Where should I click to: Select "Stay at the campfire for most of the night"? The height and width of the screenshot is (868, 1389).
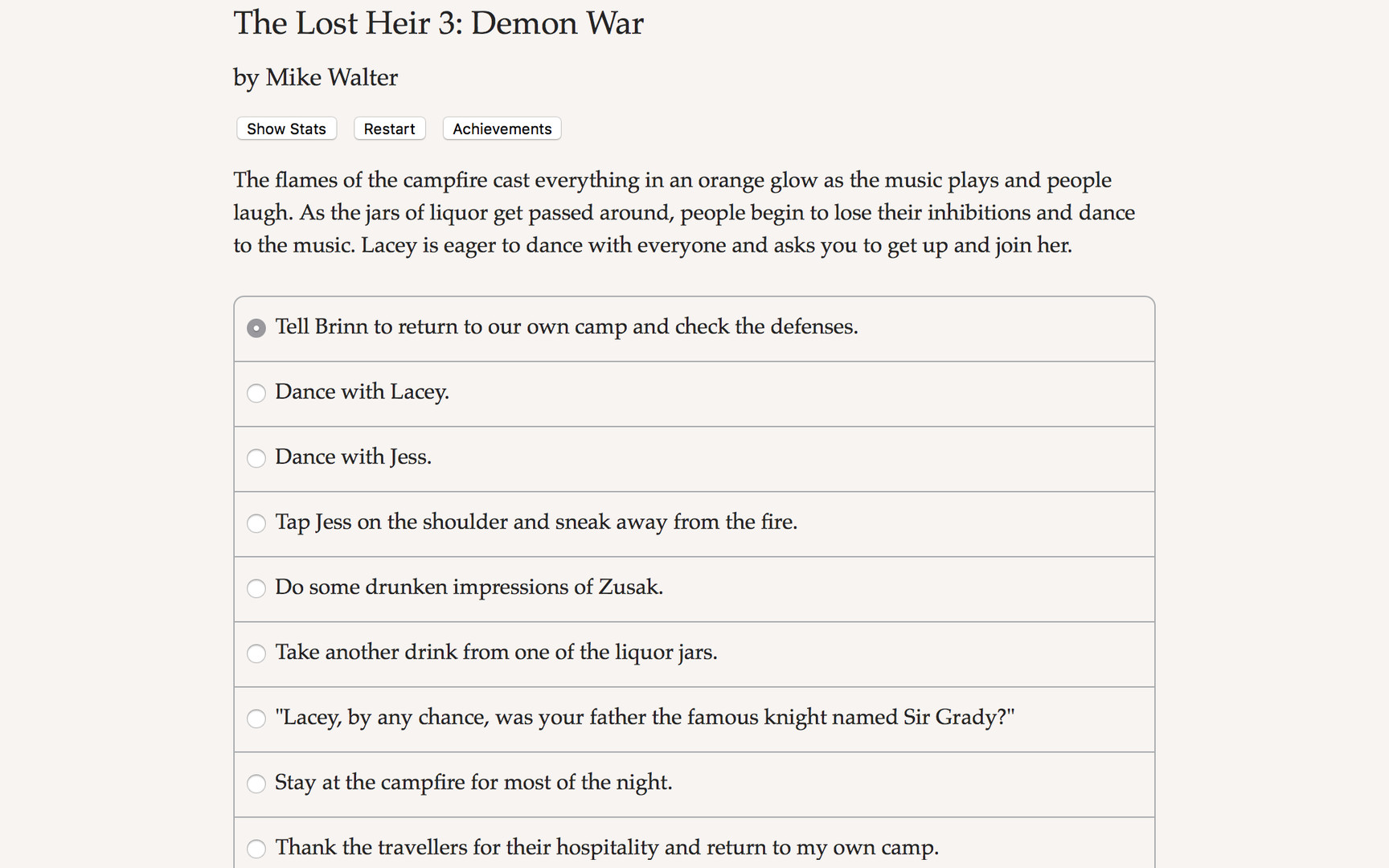coord(256,784)
